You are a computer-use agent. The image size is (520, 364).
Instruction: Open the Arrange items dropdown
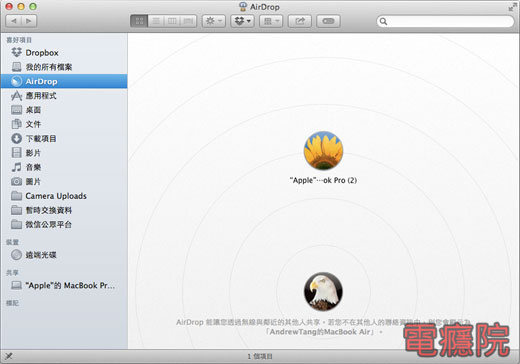271,21
